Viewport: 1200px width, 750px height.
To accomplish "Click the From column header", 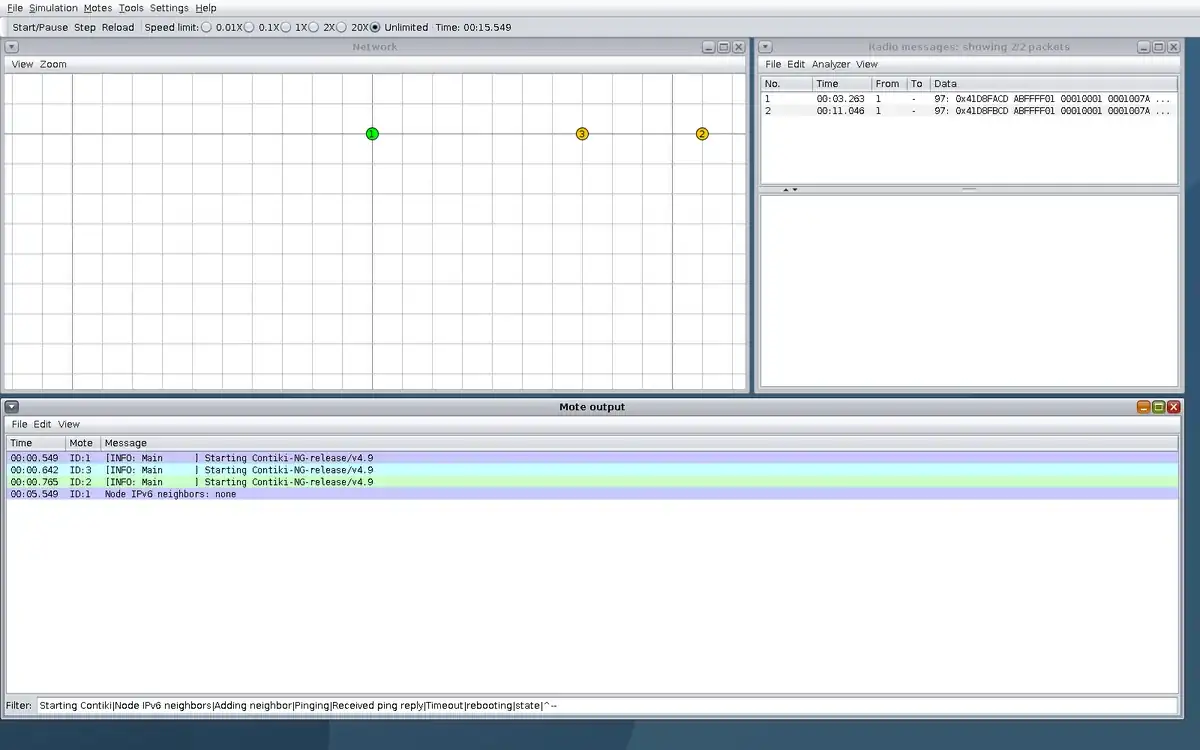I will [888, 84].
